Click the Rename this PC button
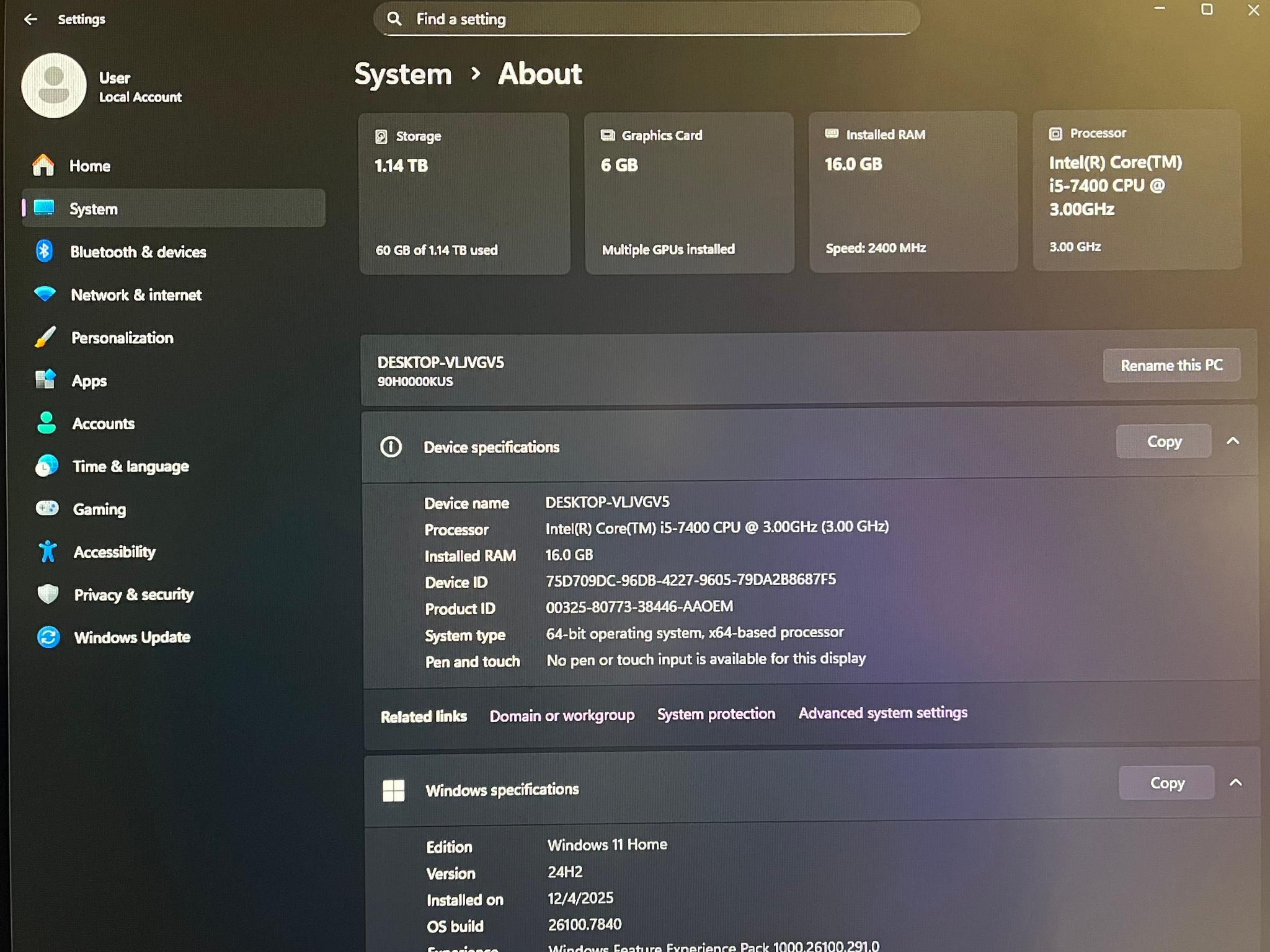Screen dimensions: 1270x952 coord(1171,365)
